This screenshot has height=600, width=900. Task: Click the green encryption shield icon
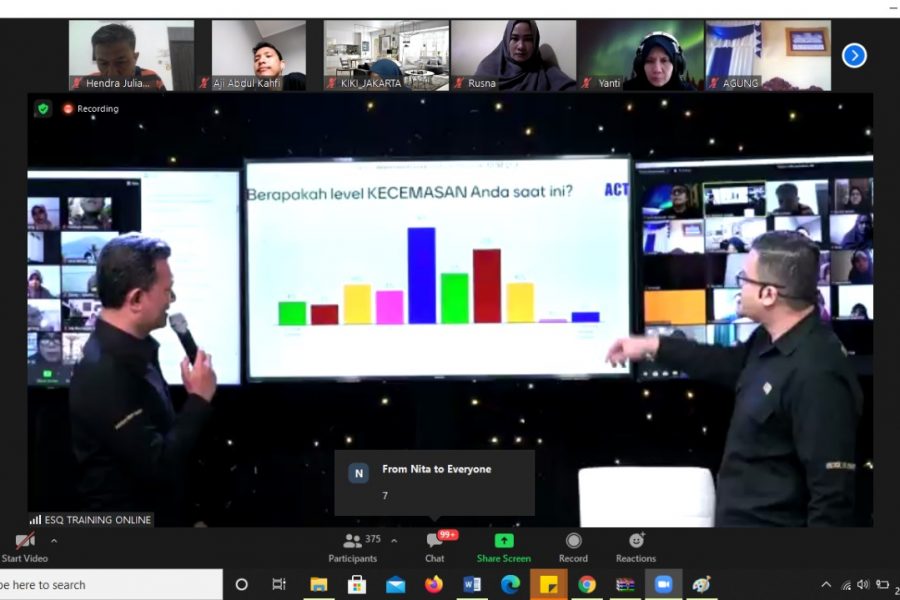tap(43, 108)
